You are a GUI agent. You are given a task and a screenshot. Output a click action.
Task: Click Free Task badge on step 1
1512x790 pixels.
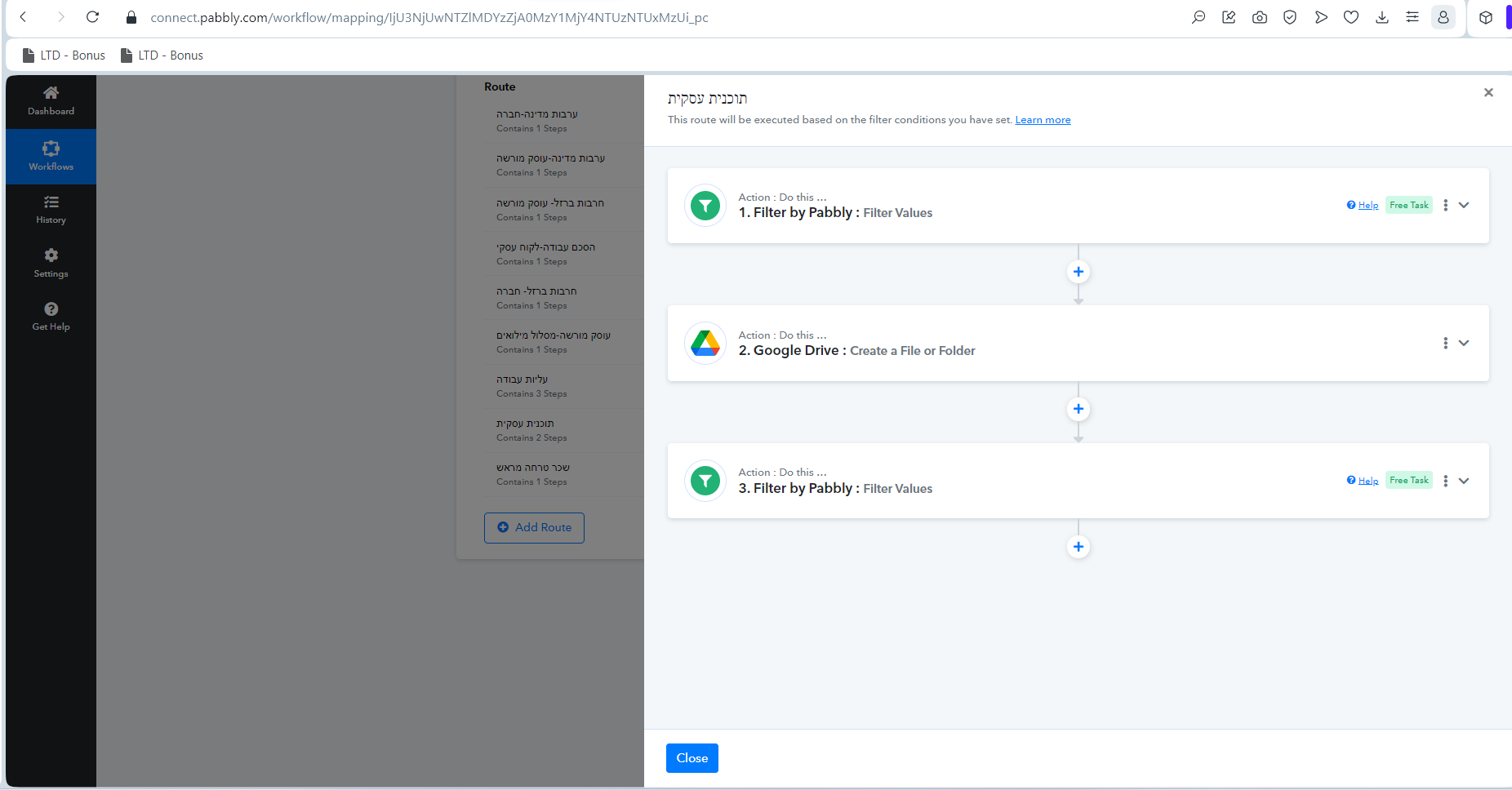point(1409,205)
